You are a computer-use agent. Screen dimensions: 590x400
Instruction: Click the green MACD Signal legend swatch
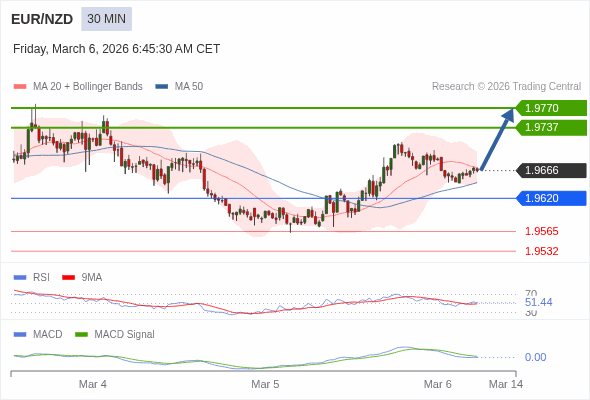[x=81, y=335]
